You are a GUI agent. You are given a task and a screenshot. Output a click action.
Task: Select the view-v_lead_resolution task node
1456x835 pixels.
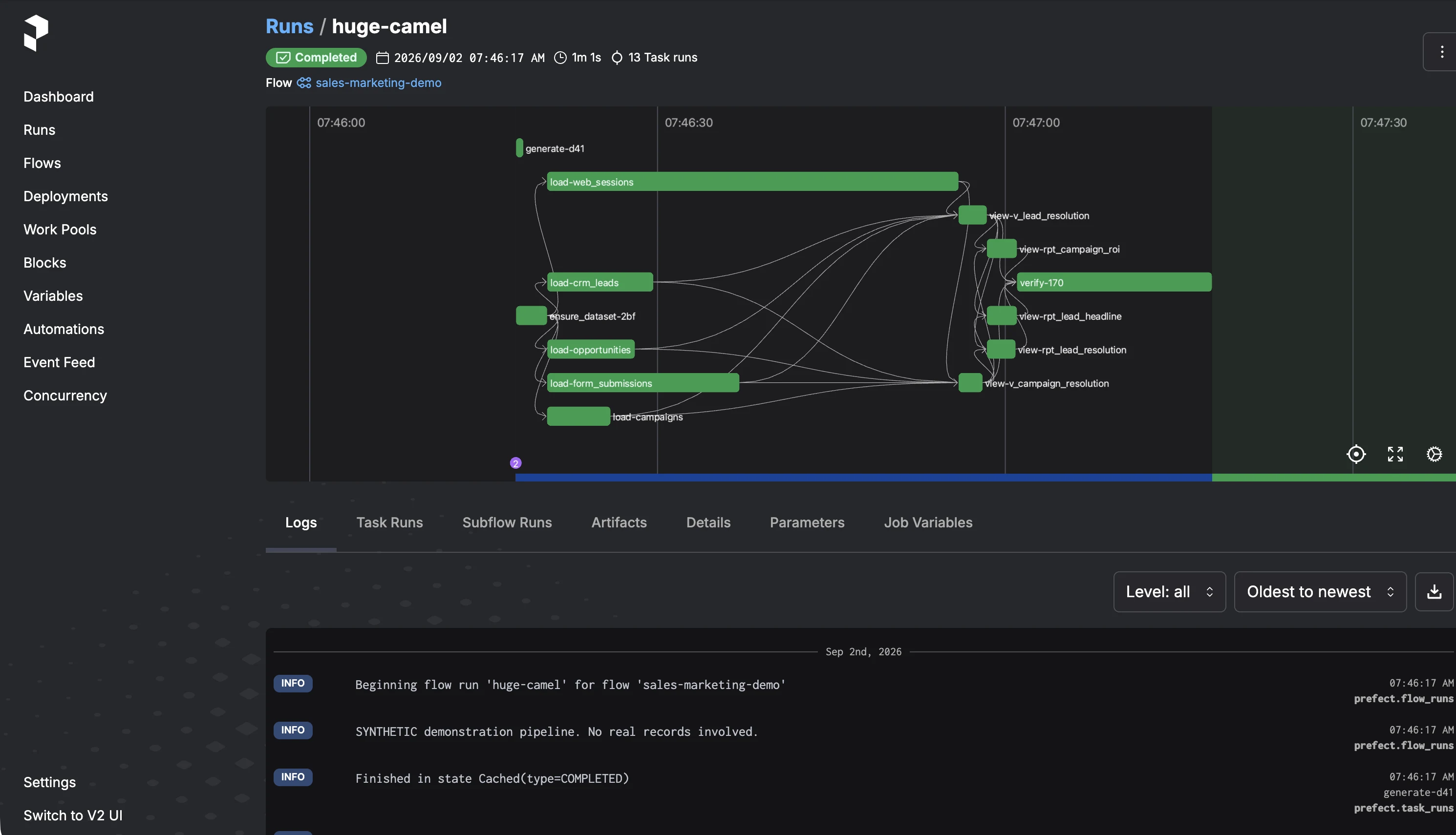coord(972,215)
